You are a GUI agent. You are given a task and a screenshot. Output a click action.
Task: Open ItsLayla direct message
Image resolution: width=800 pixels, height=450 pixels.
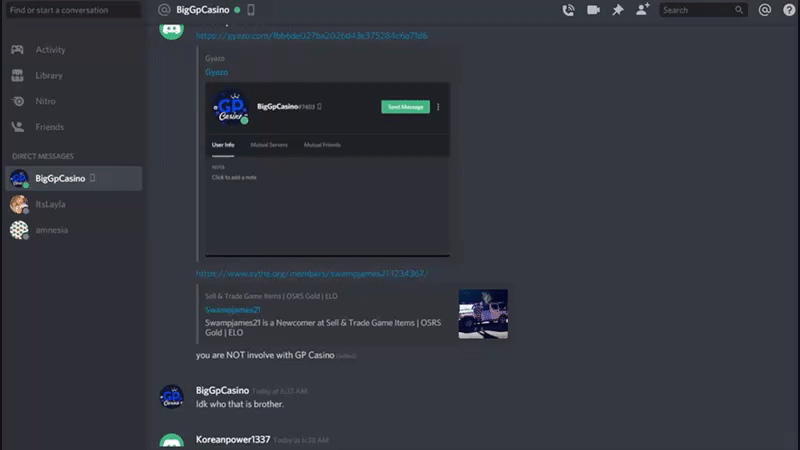point(73,204)
